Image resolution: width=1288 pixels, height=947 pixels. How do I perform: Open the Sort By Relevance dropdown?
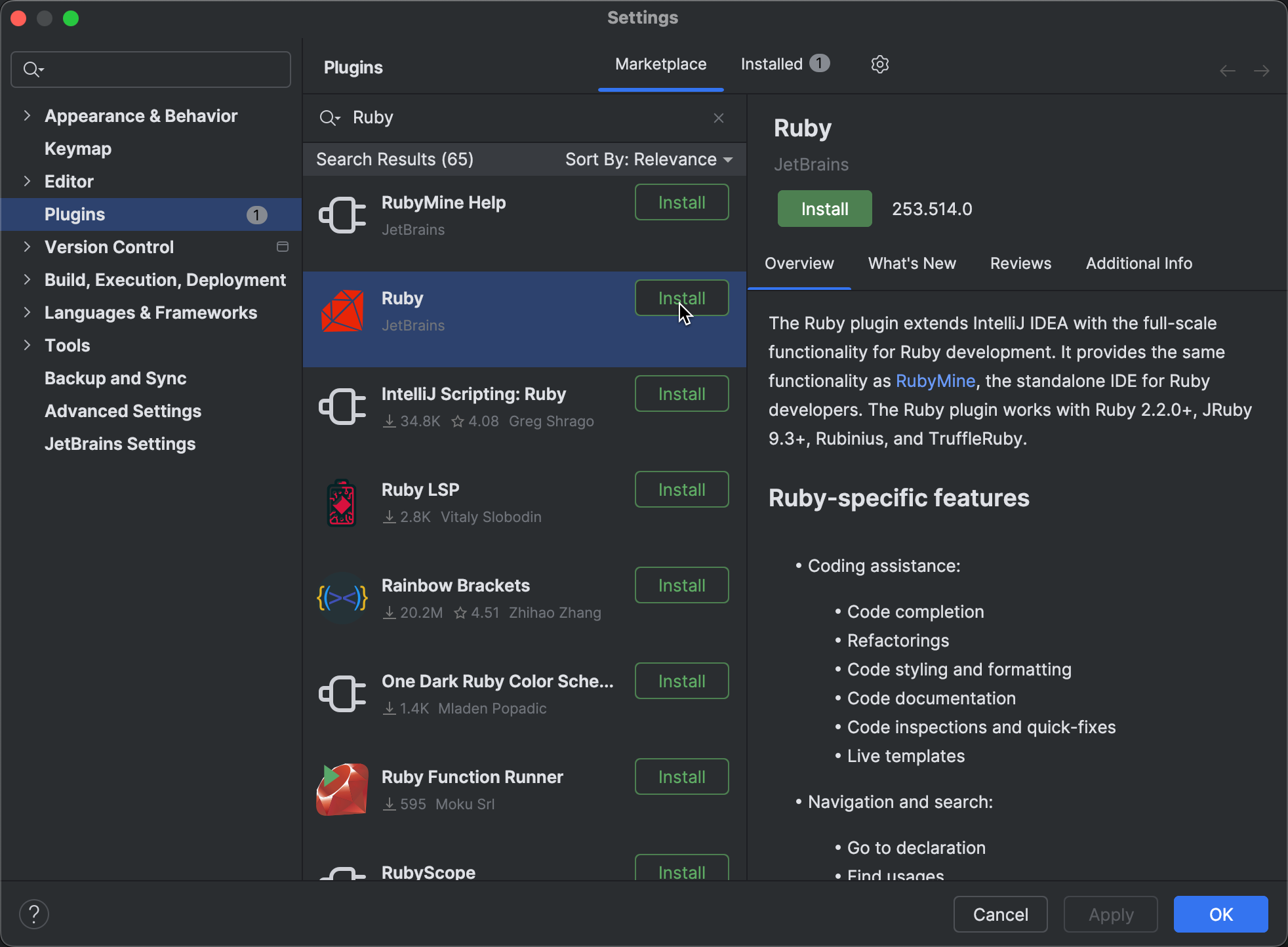648,159
